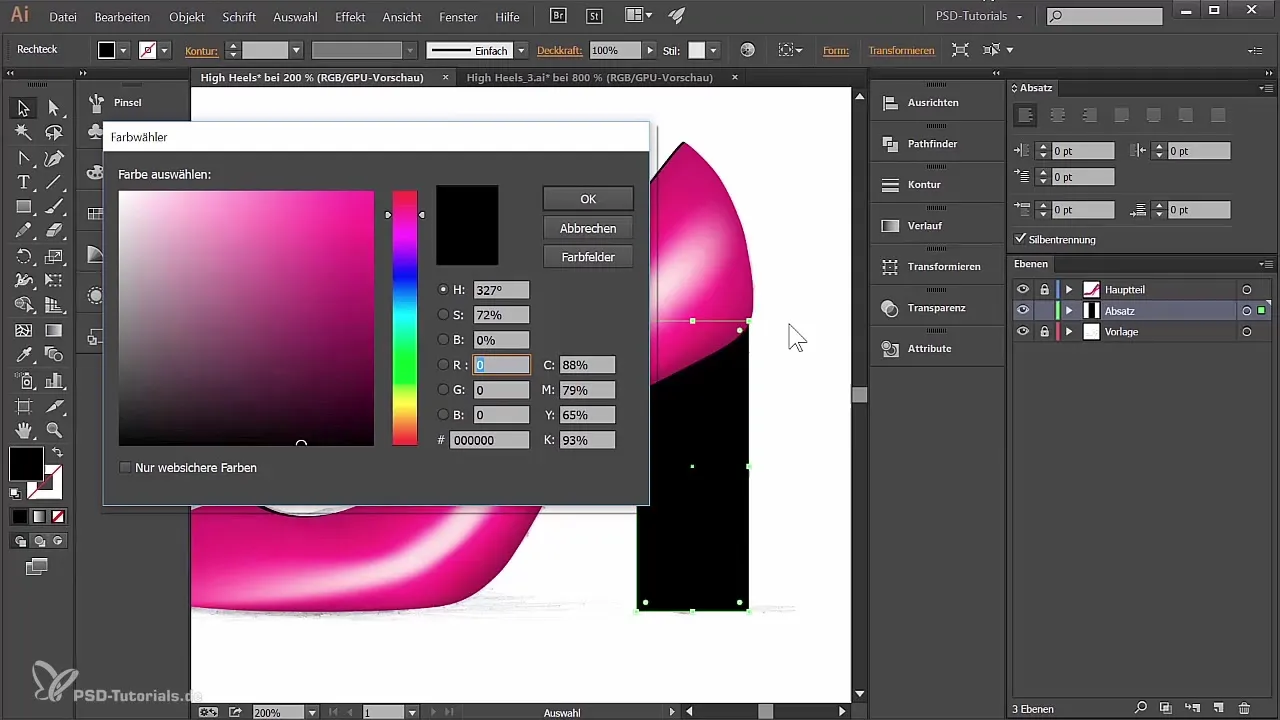
Task: Expand the Hauptteil layer
Action: (x=1069, y=290)
